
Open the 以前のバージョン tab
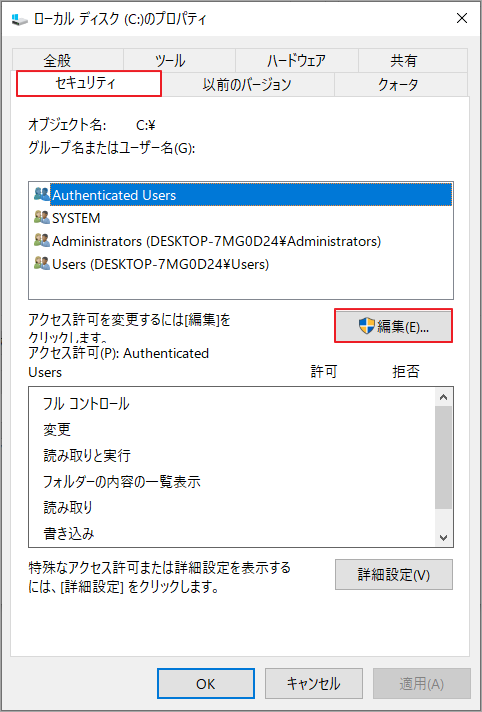[x=248, y=84]
